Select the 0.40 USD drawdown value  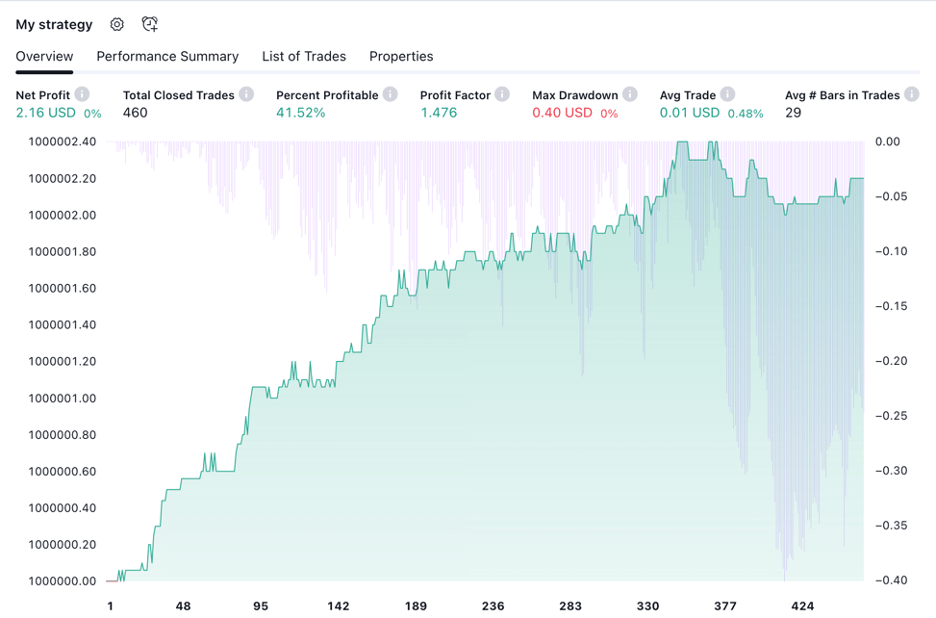click(x=562, y=113)
